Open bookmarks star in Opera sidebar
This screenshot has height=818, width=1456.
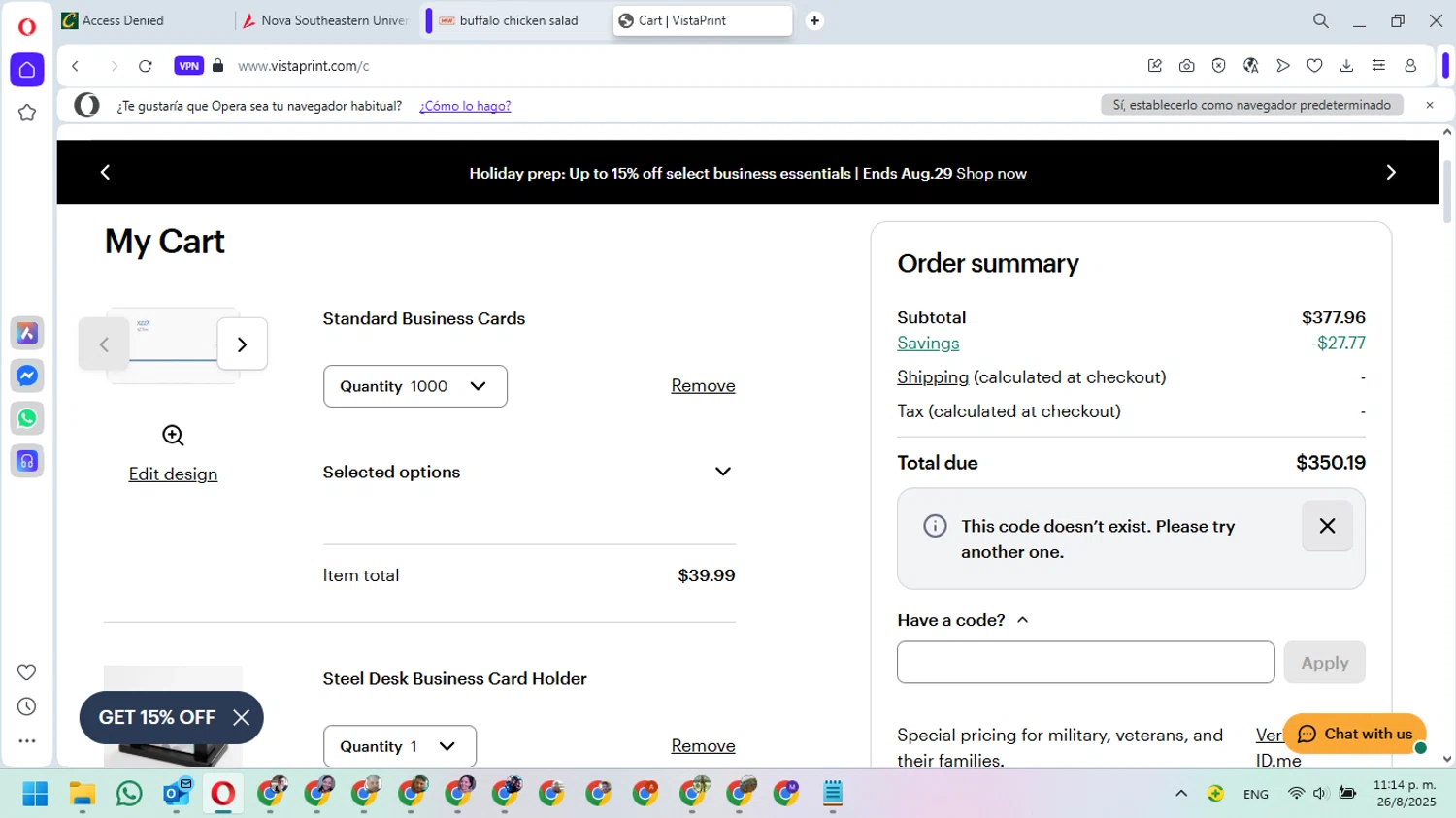[x=27, y=113]
